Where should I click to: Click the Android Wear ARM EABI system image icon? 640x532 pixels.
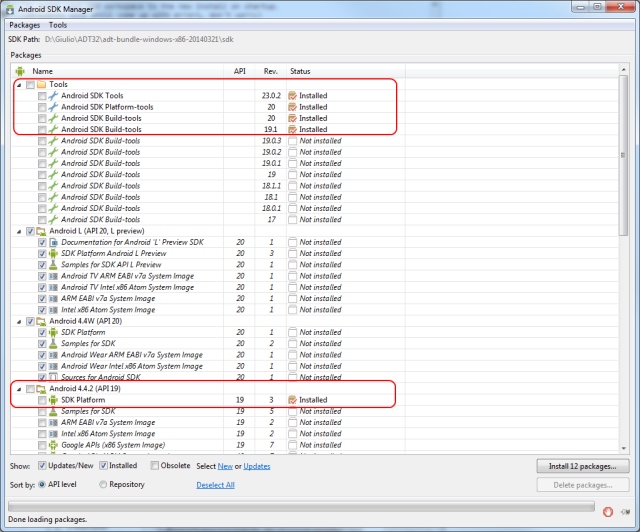tap(53, 355)
